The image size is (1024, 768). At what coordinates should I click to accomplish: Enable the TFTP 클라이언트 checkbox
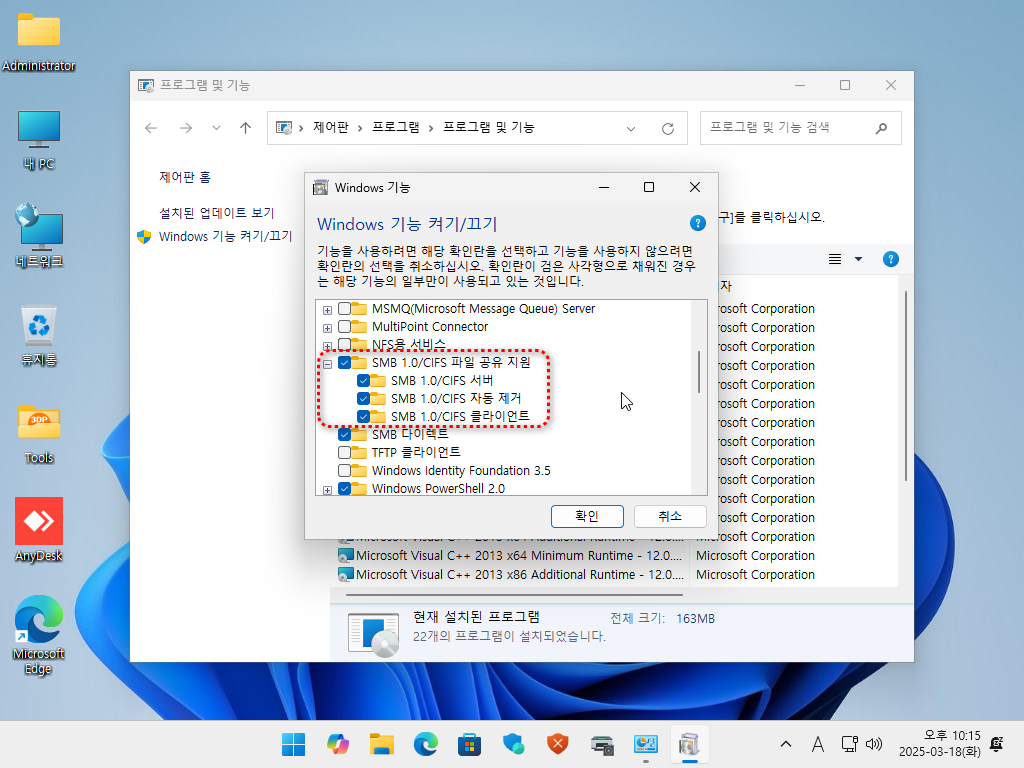point(345,452)
